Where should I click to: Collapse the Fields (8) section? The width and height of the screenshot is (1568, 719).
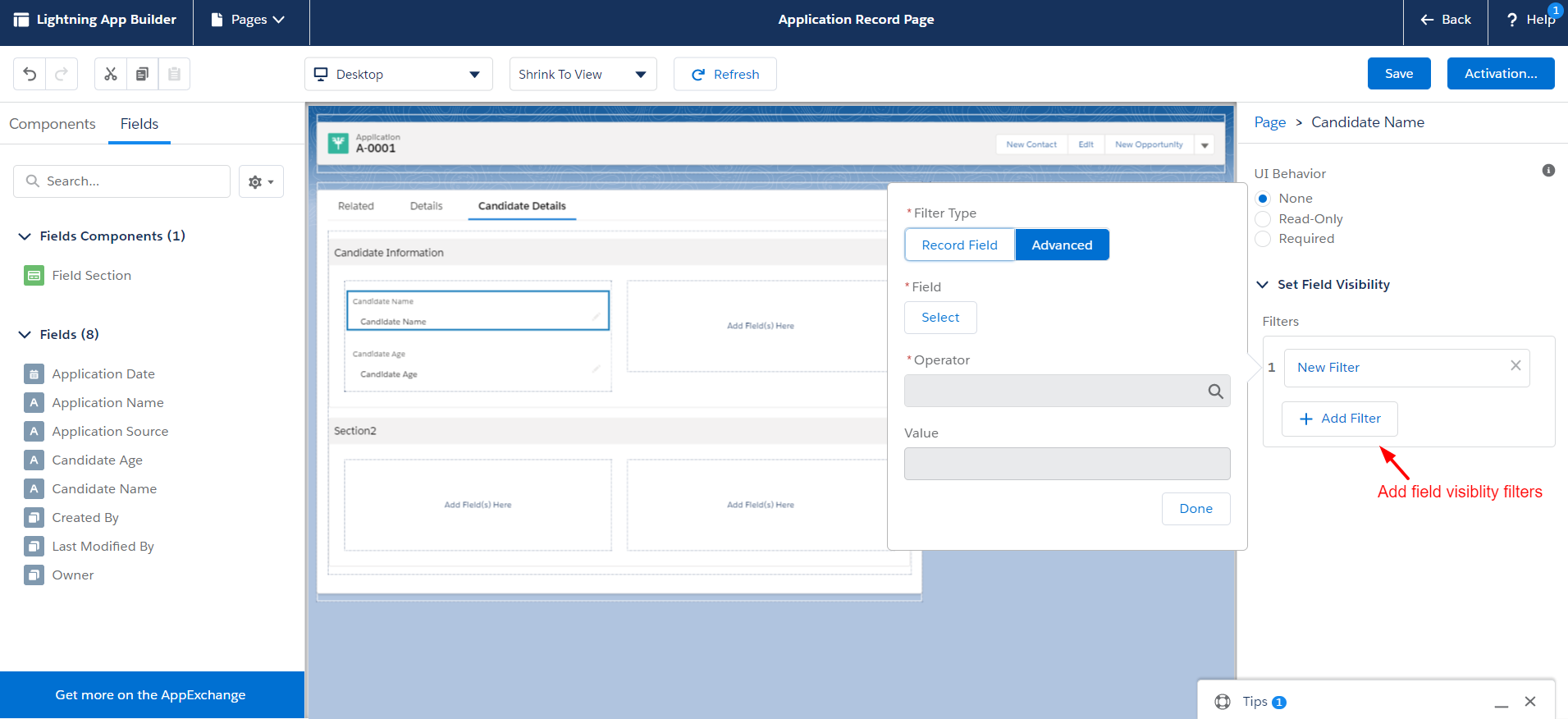tap(25, 335)
